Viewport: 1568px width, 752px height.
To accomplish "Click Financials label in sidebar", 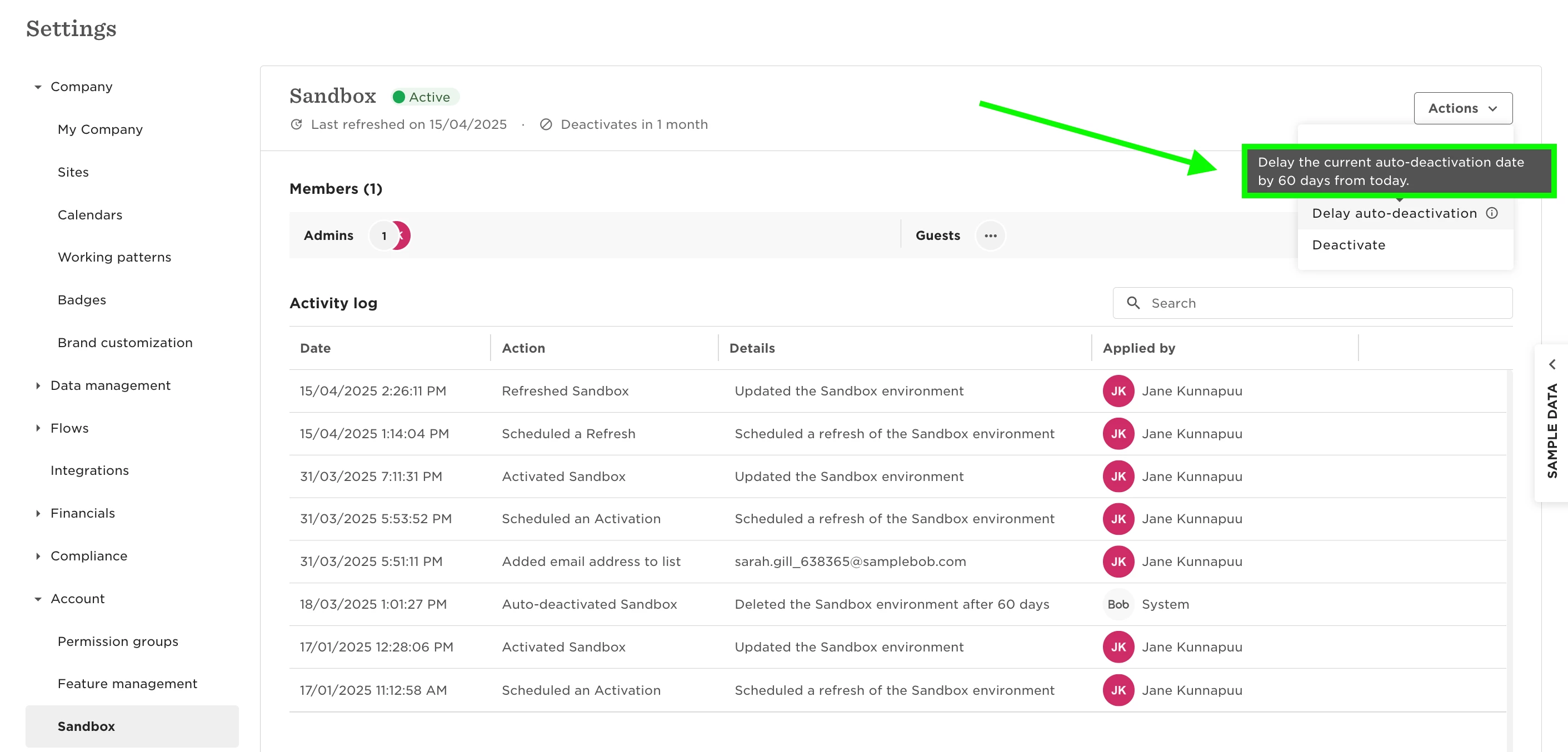I will [83, 514].
